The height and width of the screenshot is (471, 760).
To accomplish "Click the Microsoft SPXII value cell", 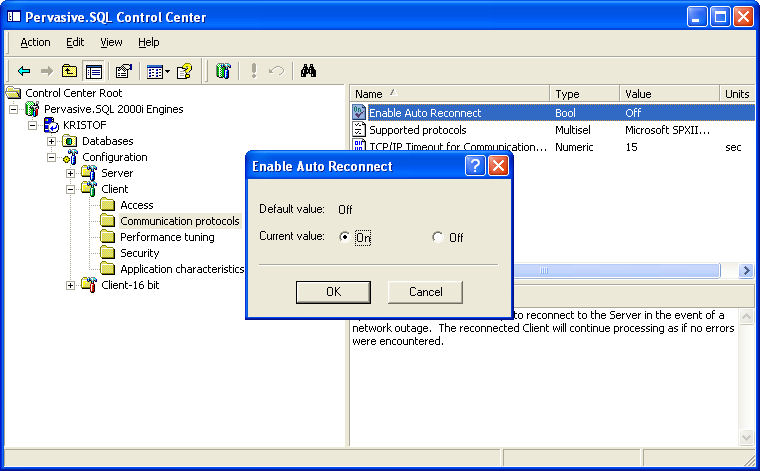I will [667, 130].
